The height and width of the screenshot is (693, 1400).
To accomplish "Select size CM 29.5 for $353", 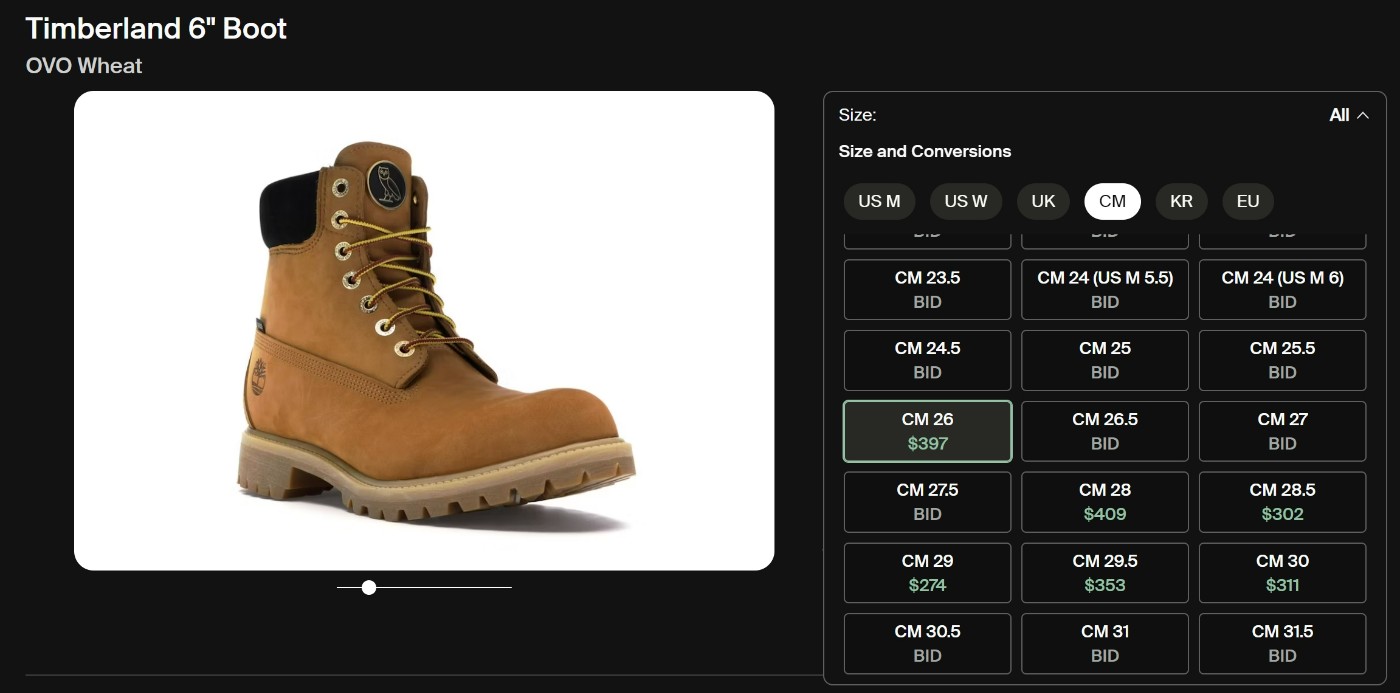I will pos(1104,573).
